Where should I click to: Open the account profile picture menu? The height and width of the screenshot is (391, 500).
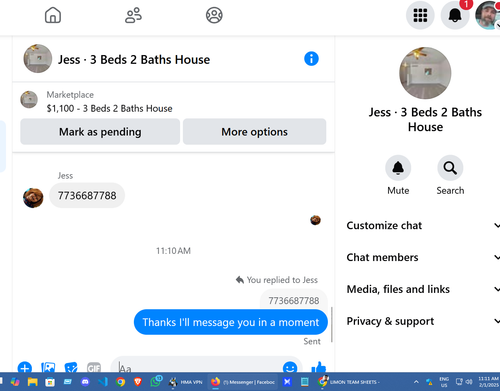click(x=488, y=15)
